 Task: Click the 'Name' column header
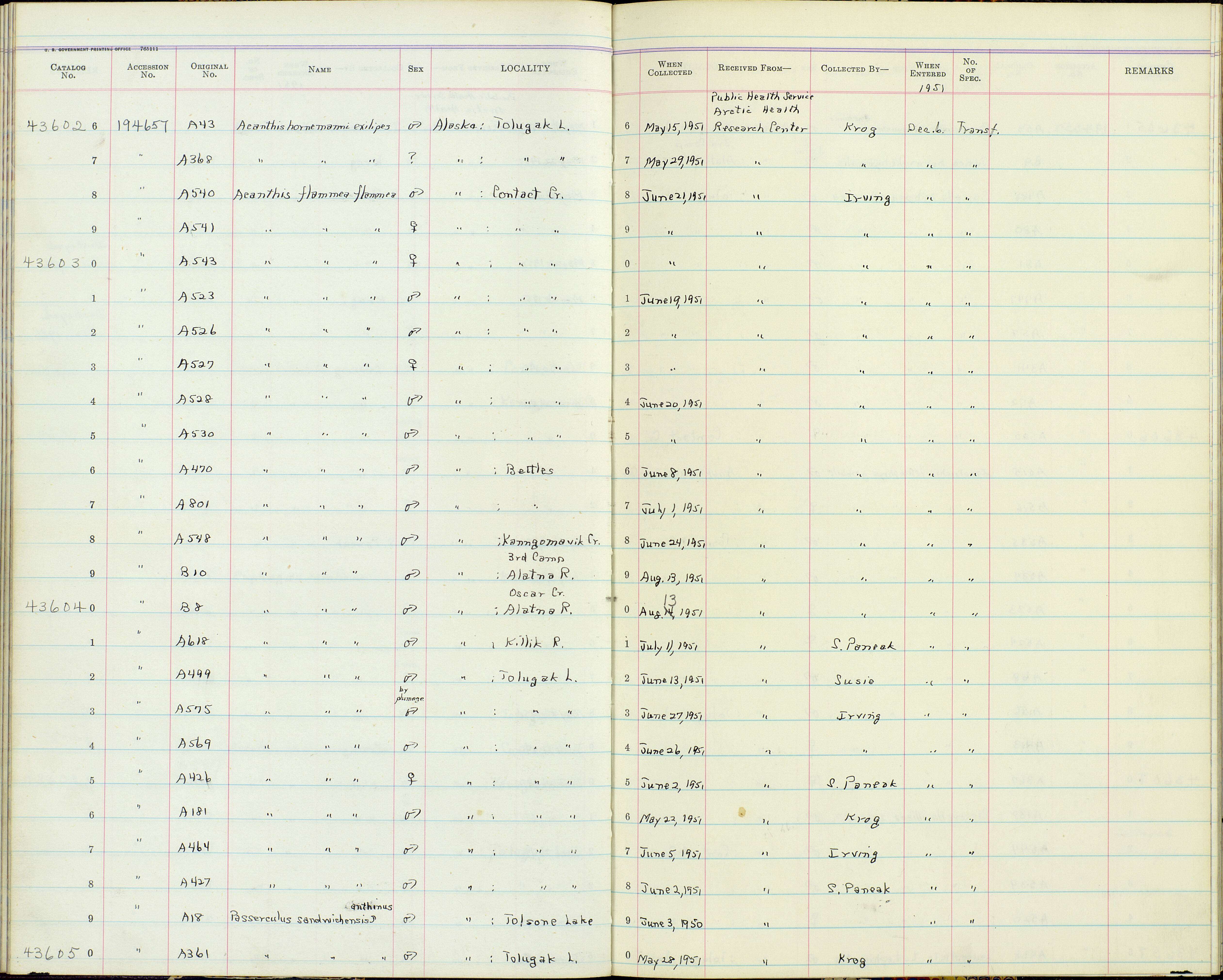[x=319, y=70]
